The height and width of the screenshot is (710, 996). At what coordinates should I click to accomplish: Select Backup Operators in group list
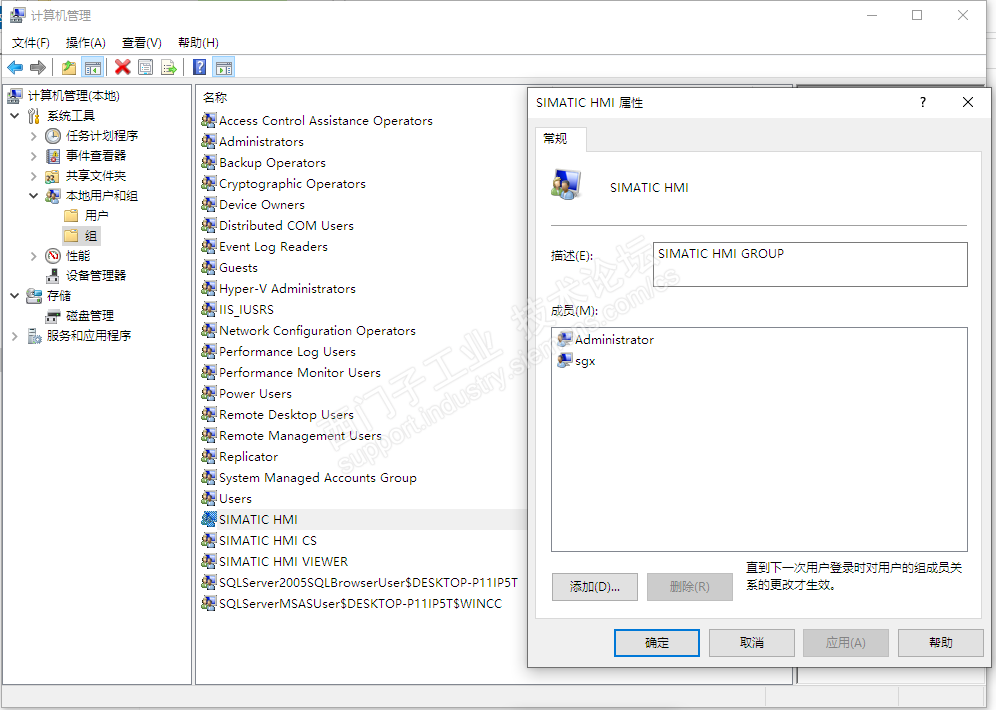(272, 163)
